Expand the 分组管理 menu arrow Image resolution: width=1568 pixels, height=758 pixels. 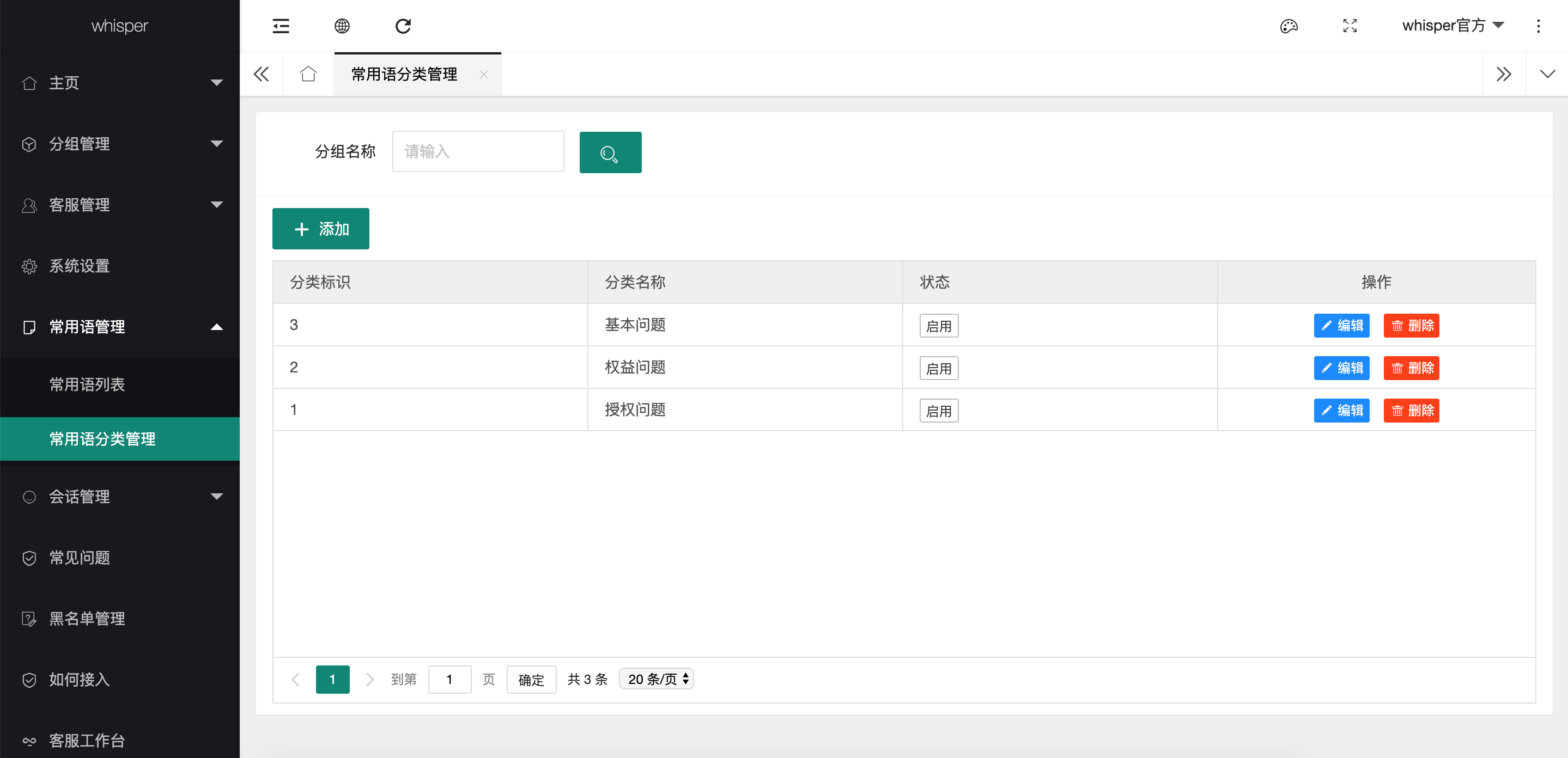tap(216, 144)
